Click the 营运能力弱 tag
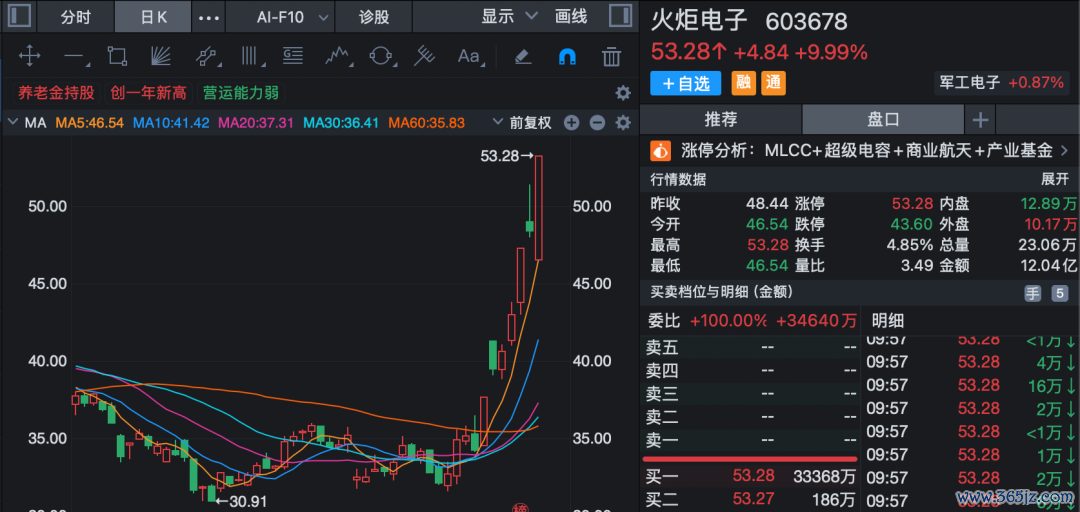This screenshot has width=1080, height=512. tap(240, 93)
